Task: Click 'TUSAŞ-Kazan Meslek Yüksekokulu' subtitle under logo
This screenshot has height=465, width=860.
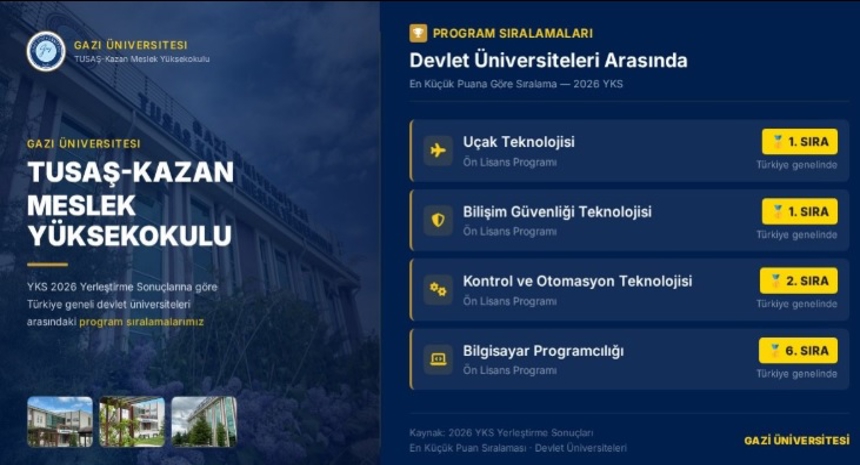Action: [x=142, y=59]
